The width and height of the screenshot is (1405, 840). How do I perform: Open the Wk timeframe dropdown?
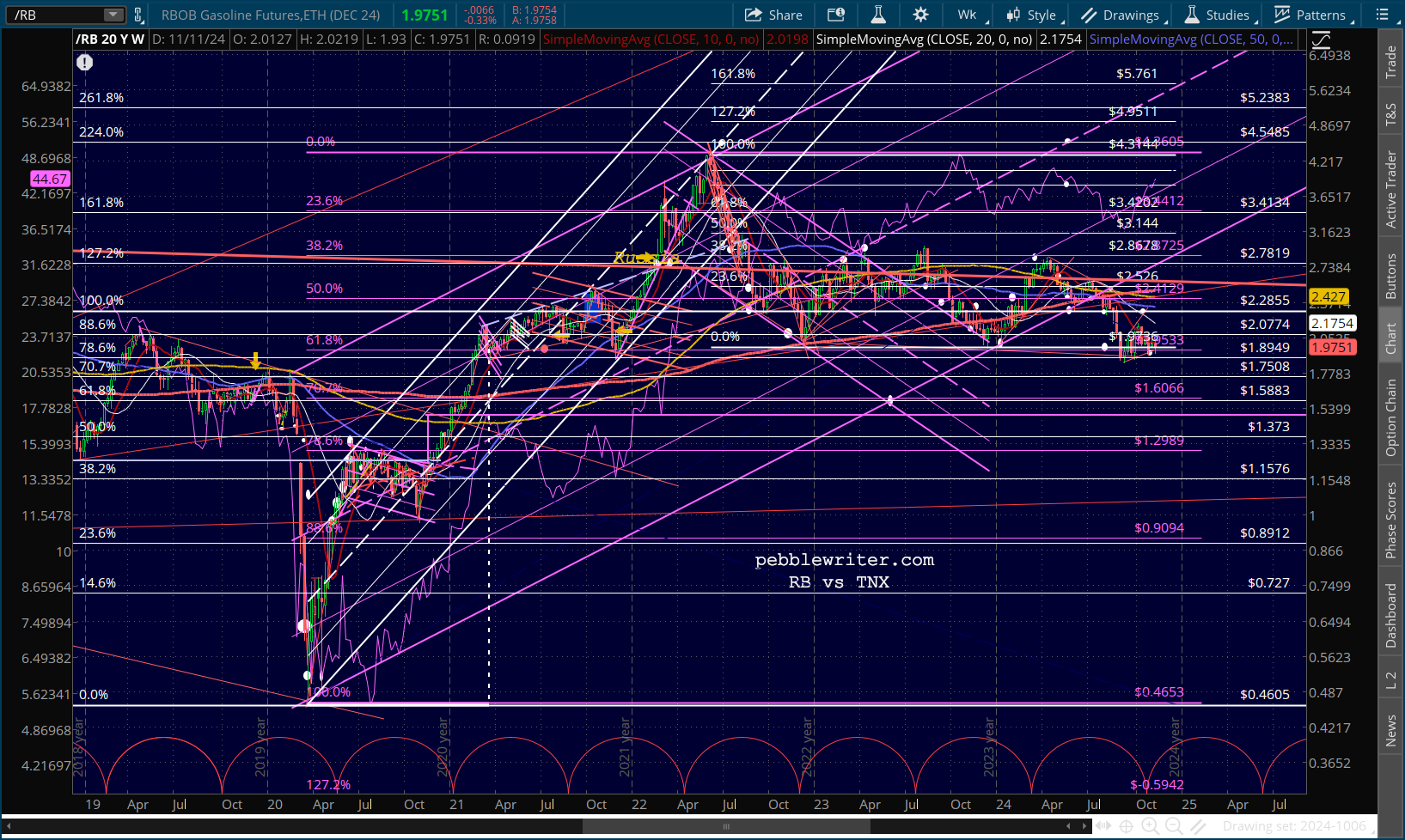coord(971,15)
